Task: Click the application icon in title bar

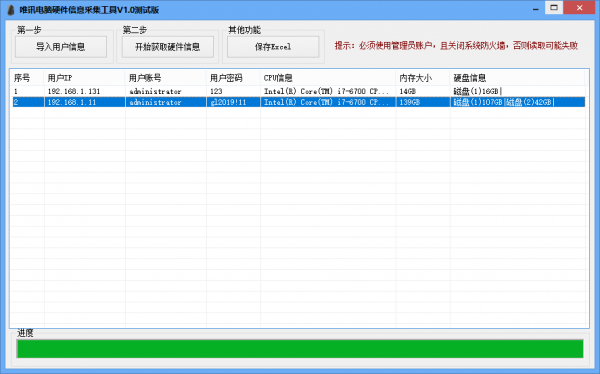Action: (11, 10)
